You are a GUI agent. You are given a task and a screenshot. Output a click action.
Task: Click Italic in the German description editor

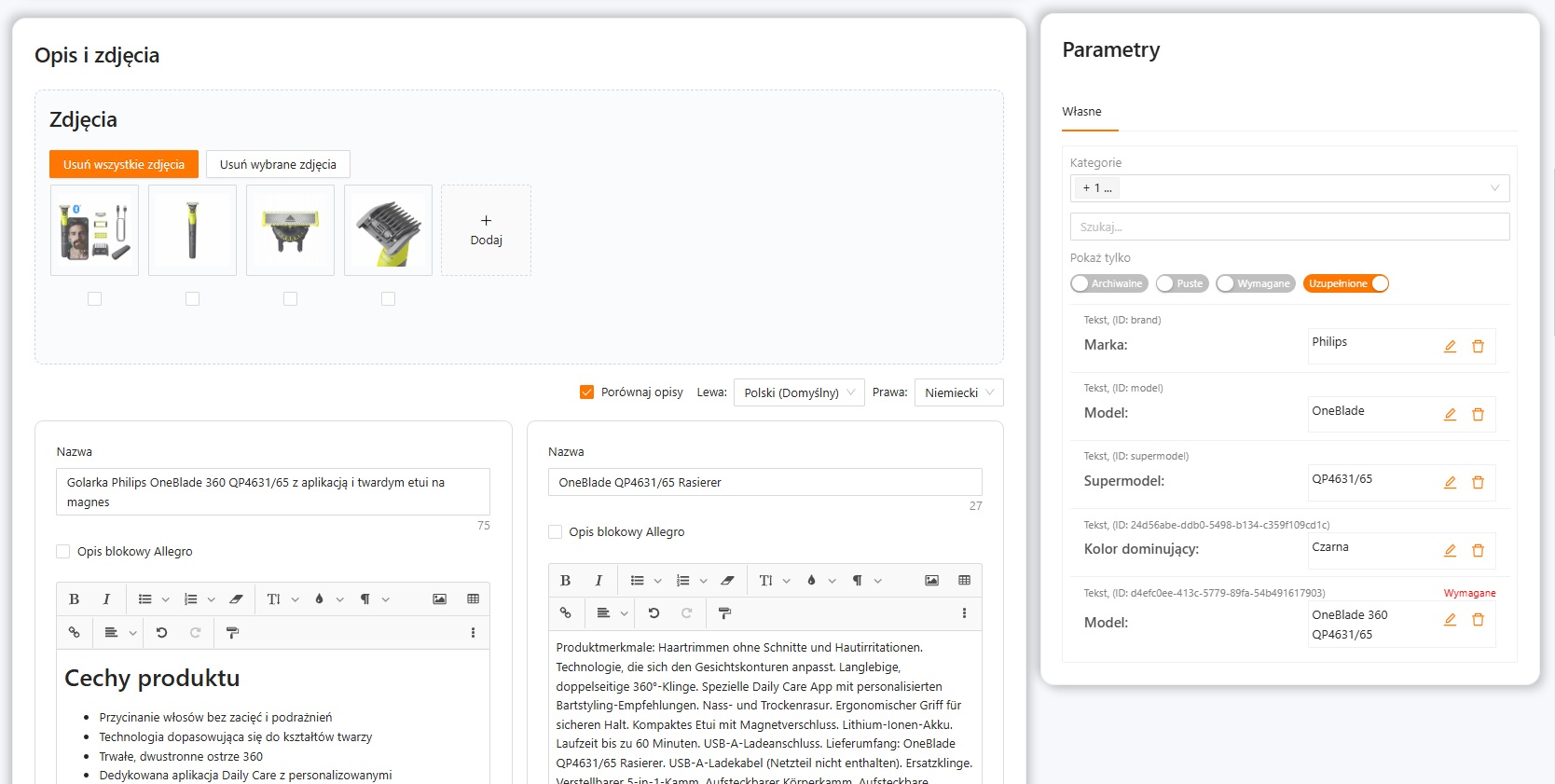coord(599,581)
